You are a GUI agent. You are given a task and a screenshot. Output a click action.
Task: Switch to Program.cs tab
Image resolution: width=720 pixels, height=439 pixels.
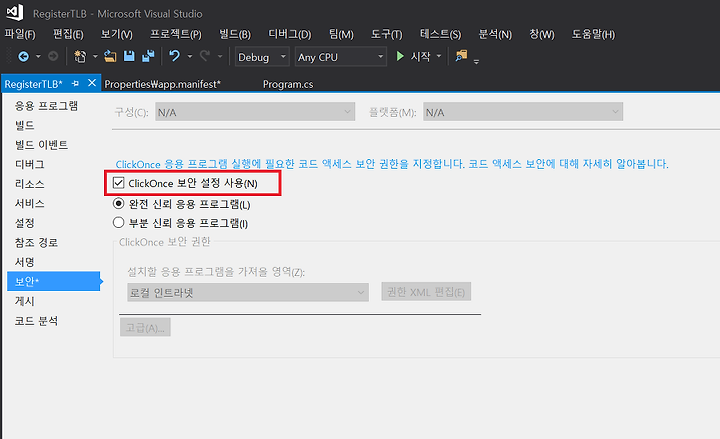(x=288, y=84)
